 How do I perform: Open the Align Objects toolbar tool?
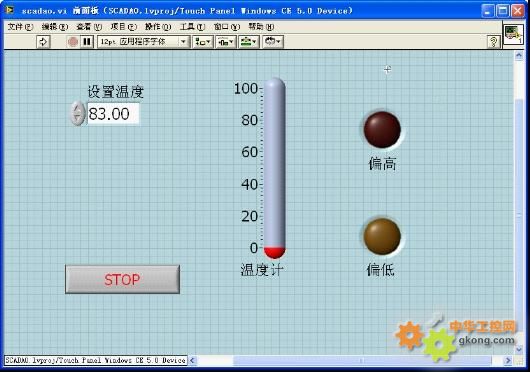point(203,42)
